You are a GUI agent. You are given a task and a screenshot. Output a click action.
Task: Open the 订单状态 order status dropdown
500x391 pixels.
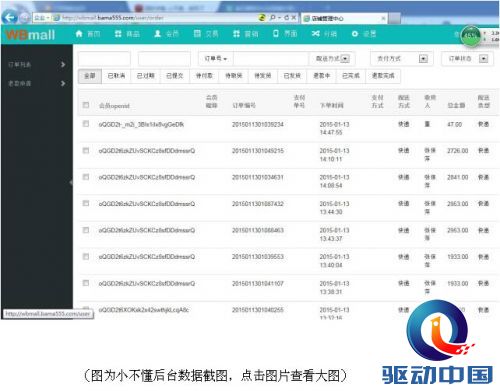point(467,59)
